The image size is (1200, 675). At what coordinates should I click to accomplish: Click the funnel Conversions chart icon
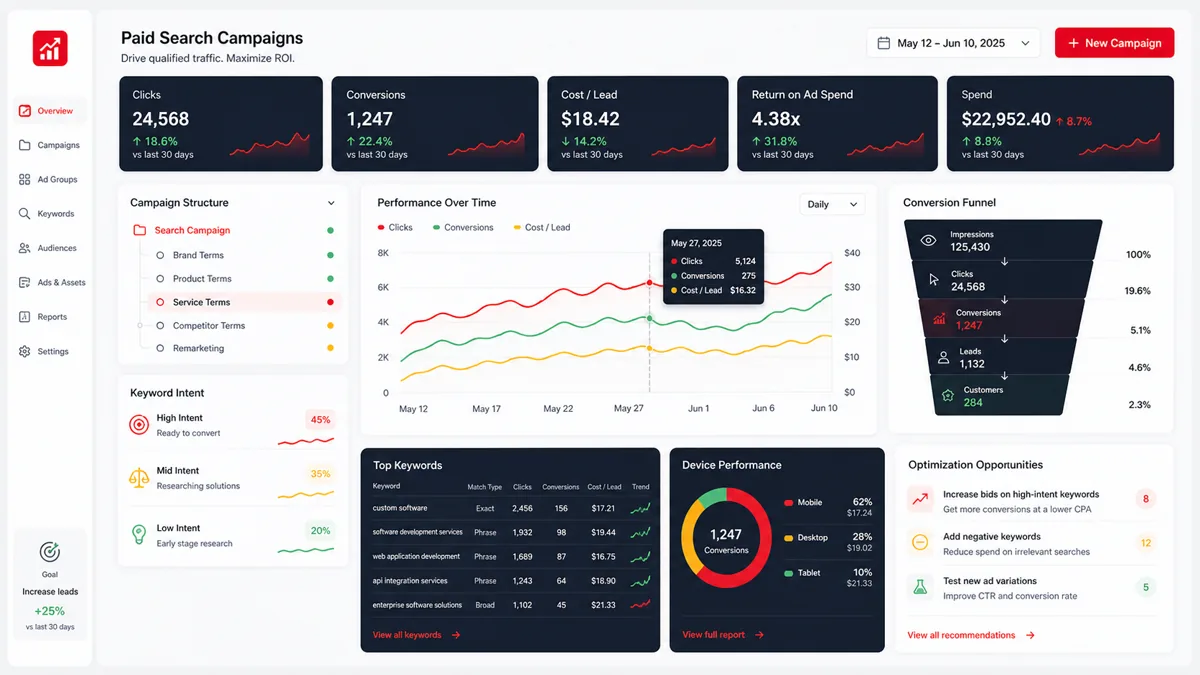click(939, 319)
